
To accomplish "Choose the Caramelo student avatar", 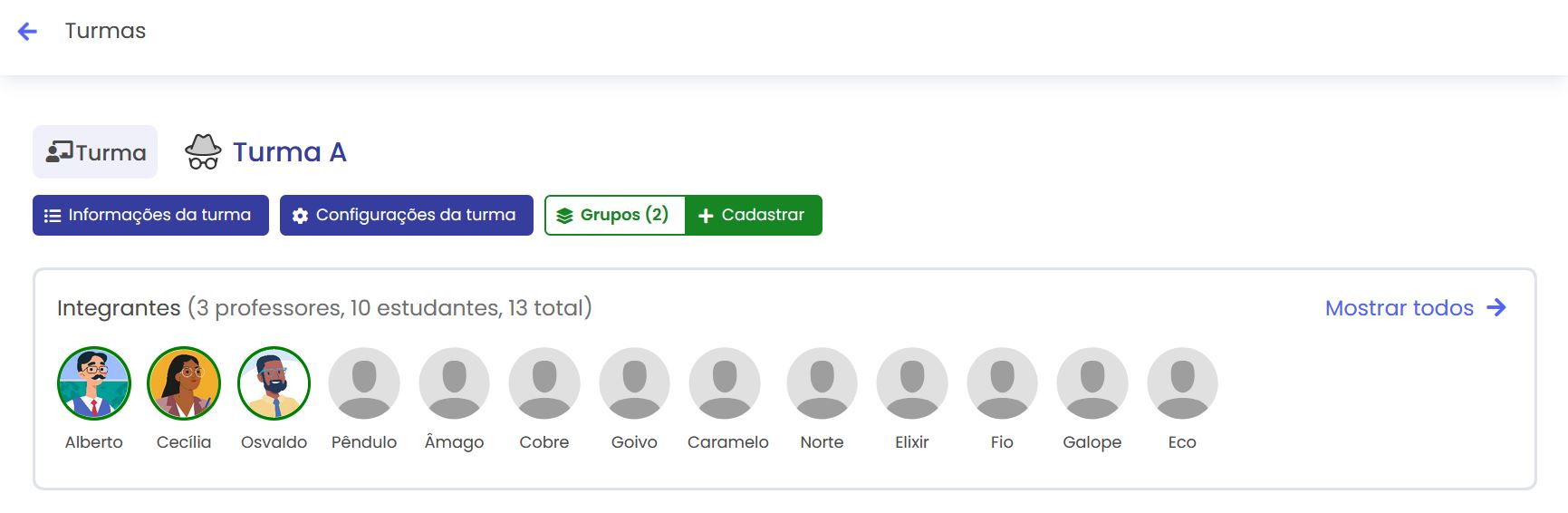I will point(725,383).
